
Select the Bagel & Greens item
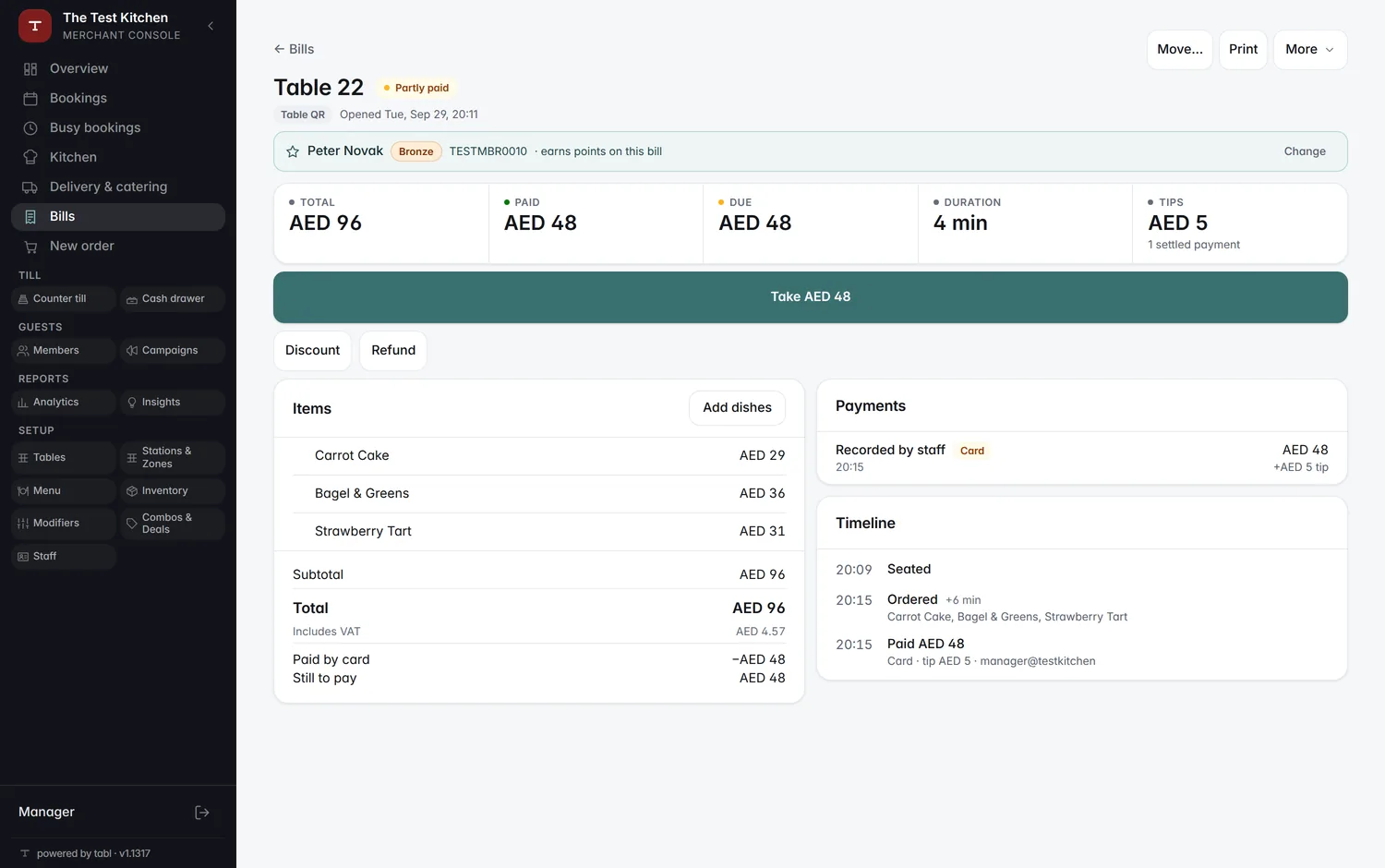tap(539, 494)
